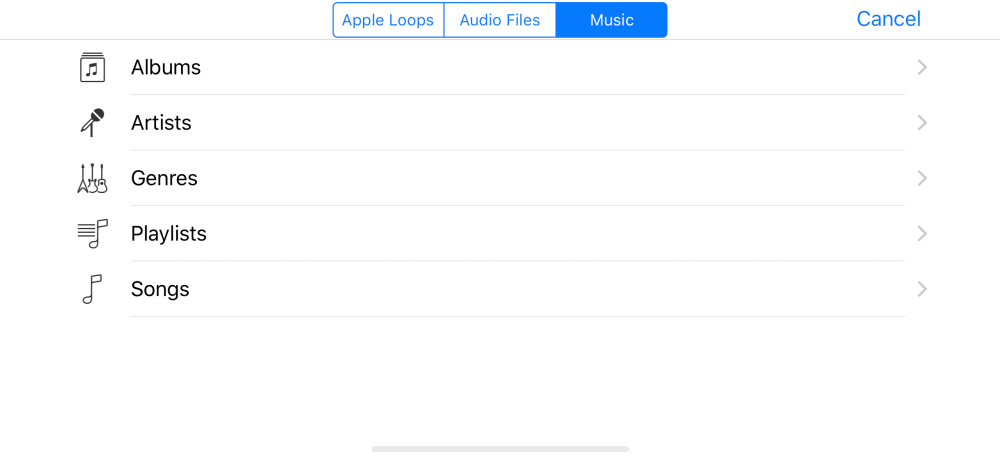Tap the Artists microphone icon
This screenshot has width=1000, height=462.
point(92,123)
